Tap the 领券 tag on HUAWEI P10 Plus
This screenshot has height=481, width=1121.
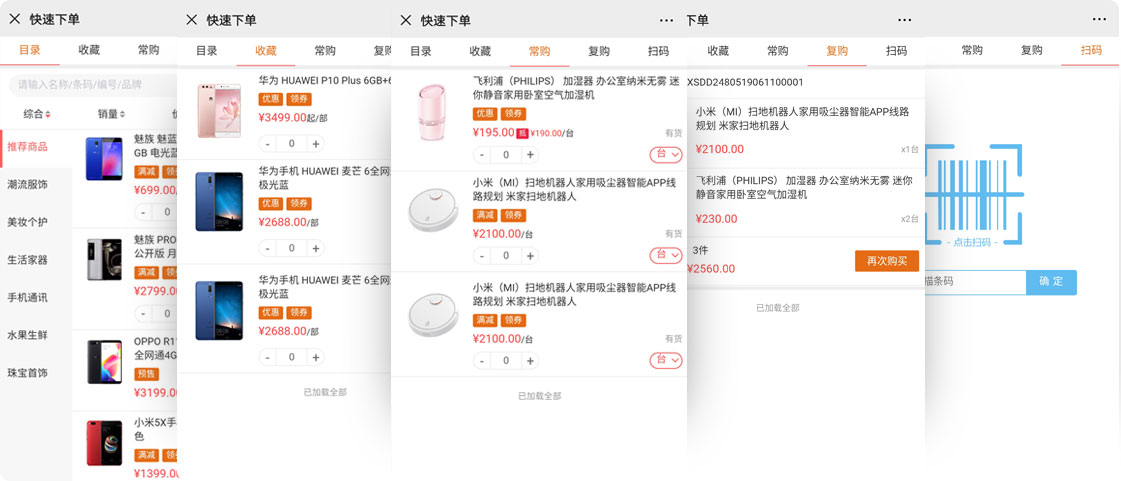299,99
